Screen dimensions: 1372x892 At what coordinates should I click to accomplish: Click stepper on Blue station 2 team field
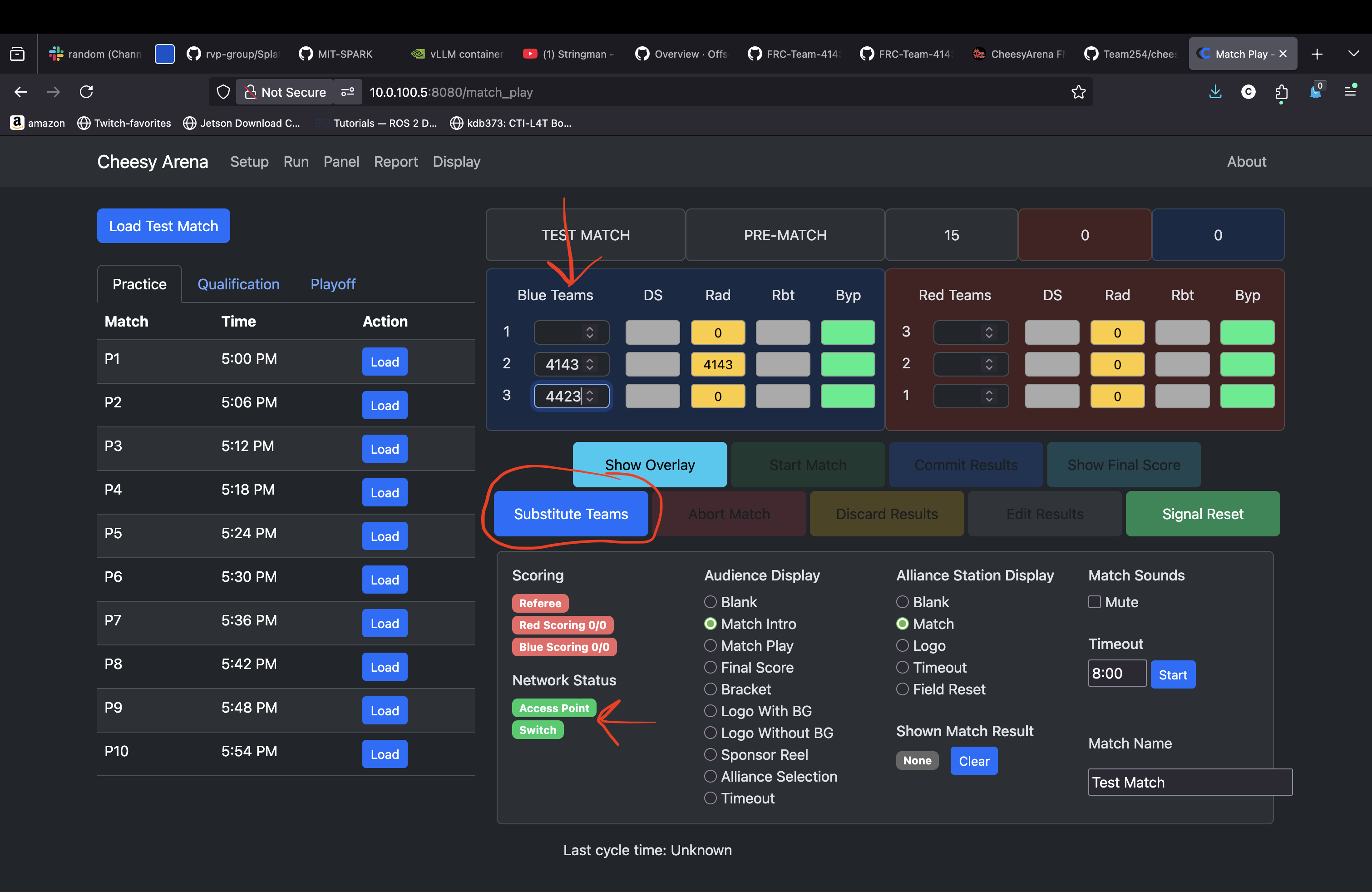point(589,364)
